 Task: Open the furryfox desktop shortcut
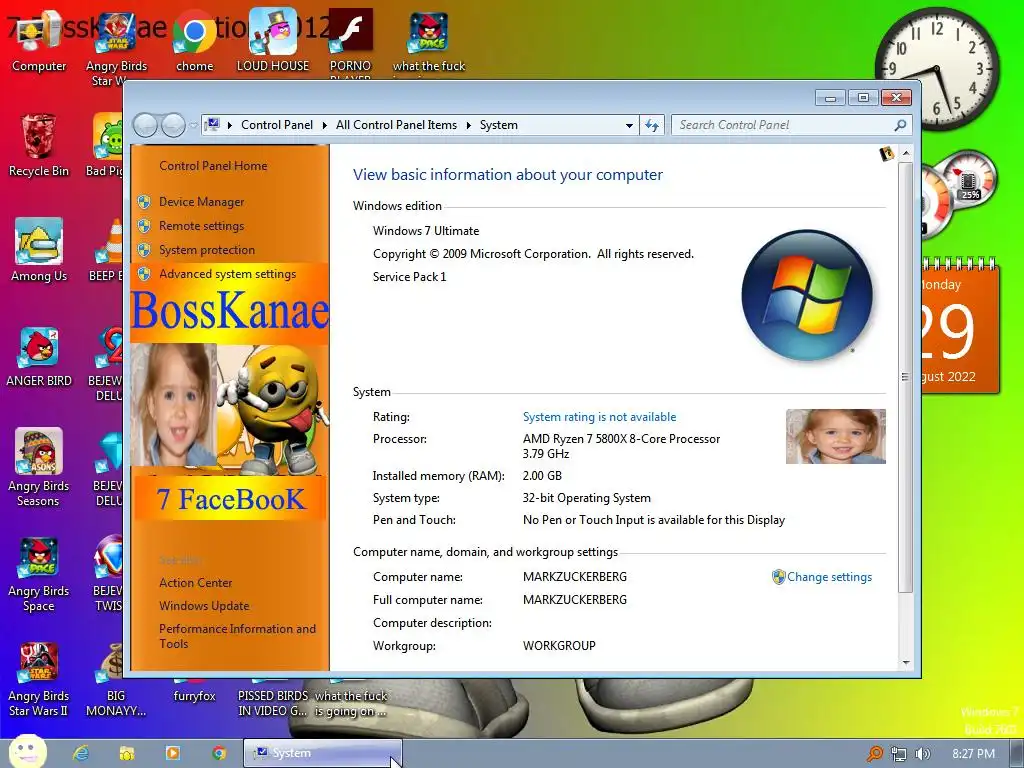coord(194,696)
